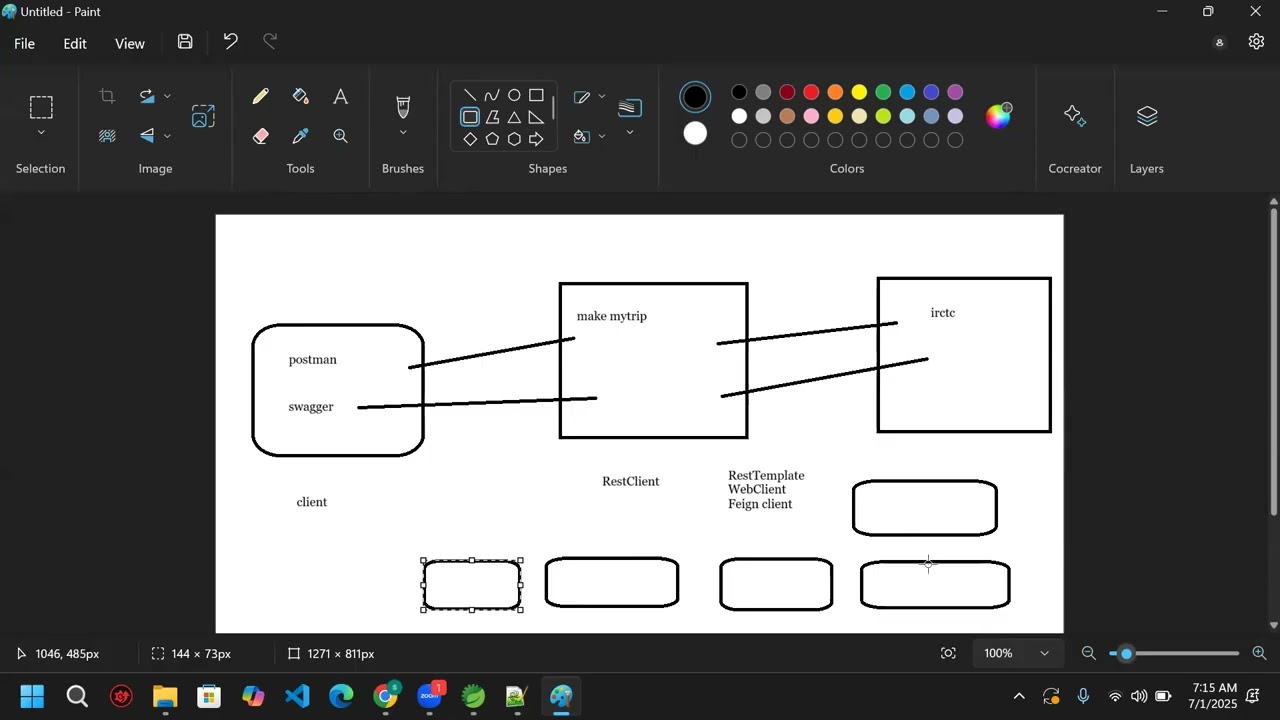Select the Diamond shape

[x=470, y=139]
